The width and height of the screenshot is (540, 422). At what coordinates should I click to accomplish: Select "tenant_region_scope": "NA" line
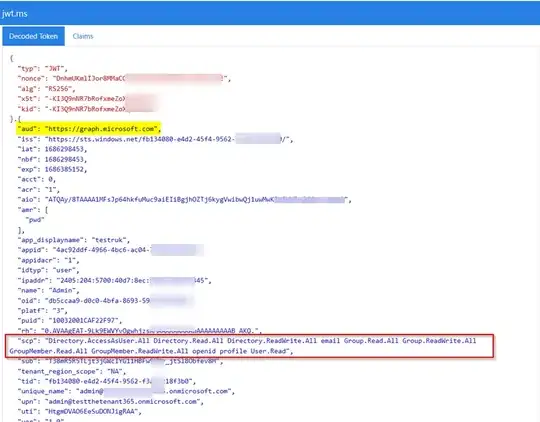(72, 372)
